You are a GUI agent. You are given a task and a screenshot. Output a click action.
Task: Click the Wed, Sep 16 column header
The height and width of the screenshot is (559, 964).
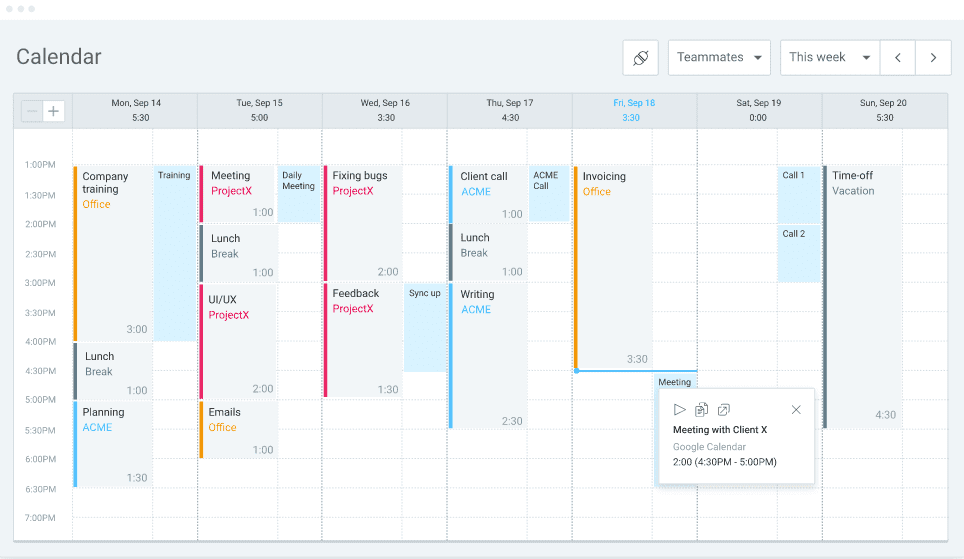[385, 111]
